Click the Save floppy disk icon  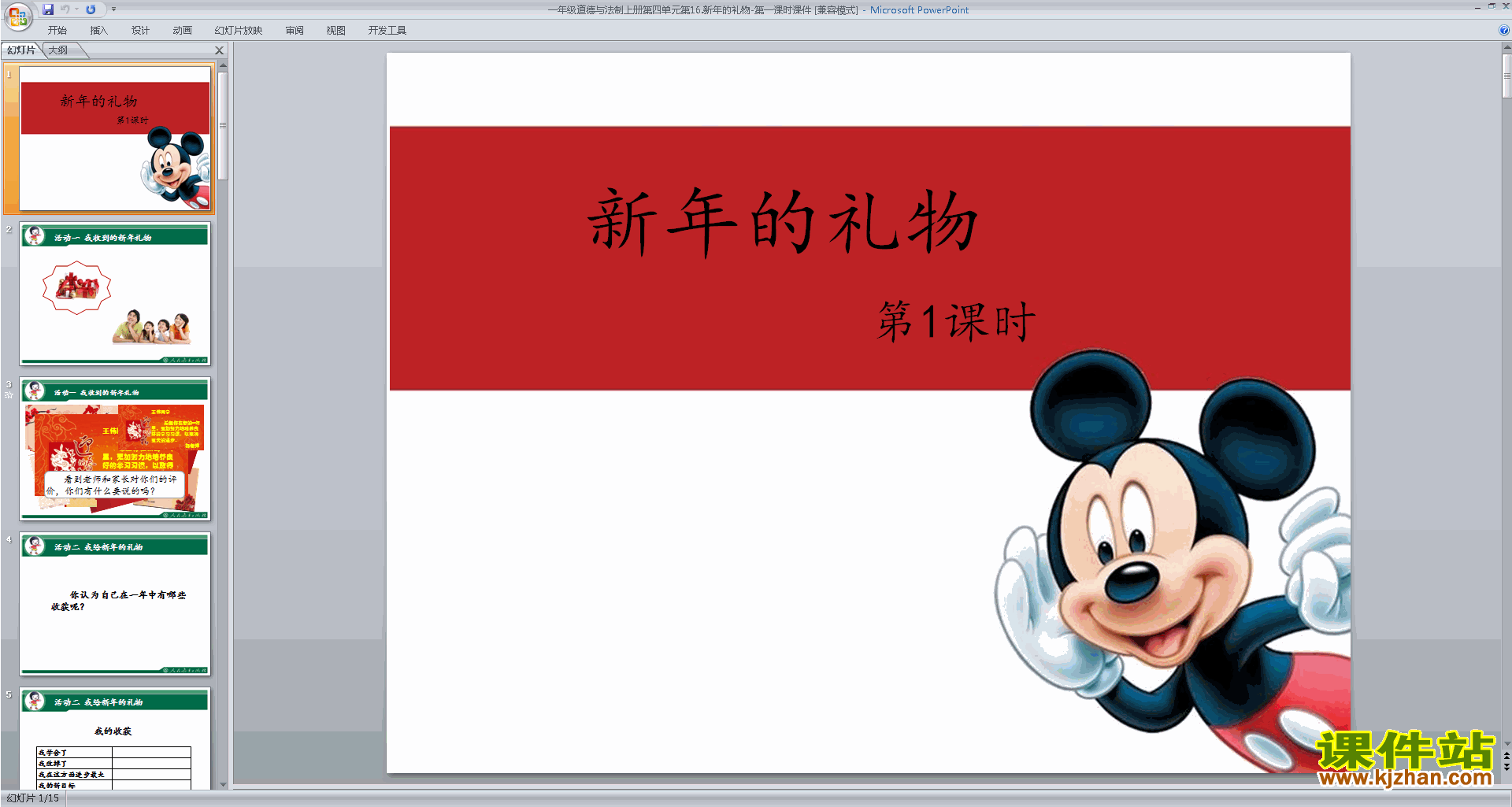coord(48,9)
